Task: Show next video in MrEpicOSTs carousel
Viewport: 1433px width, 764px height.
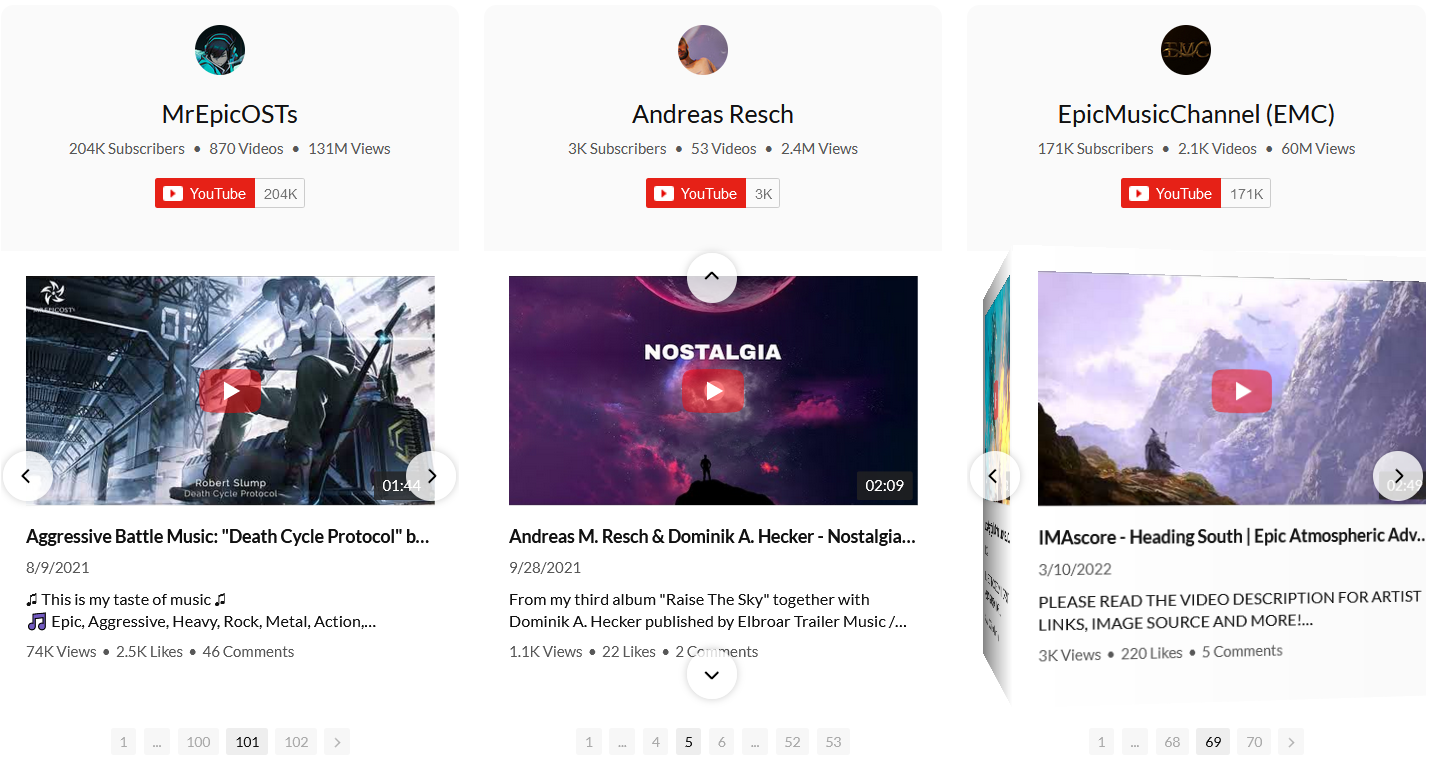Action: point(431,476)
